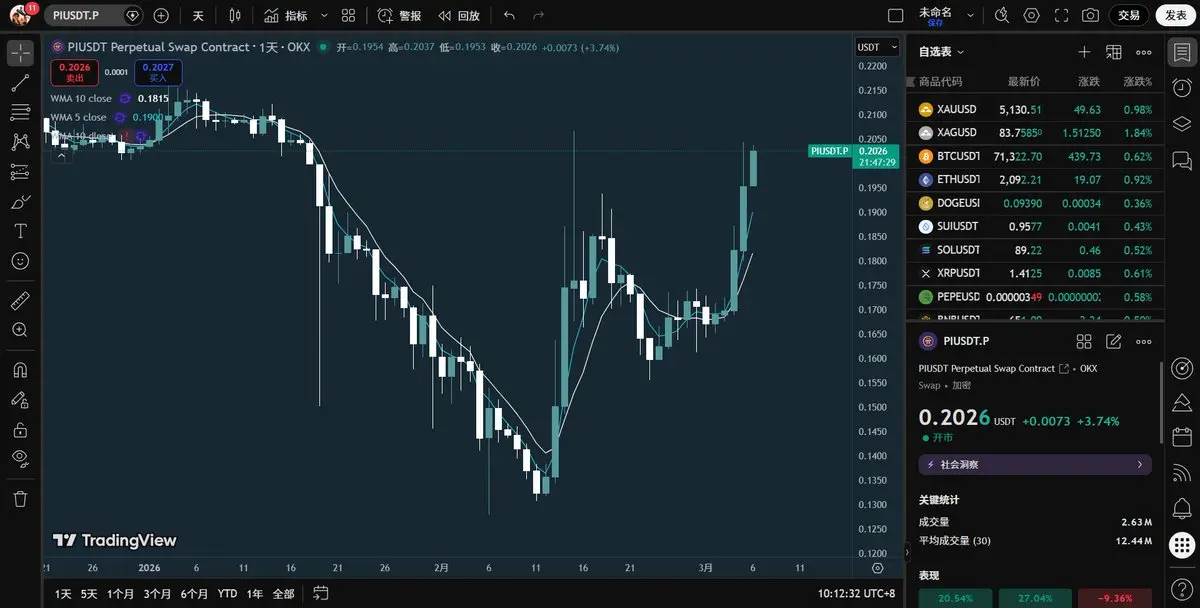
Task: Select the 3个月 date range
Action: [x=157, y=593]
